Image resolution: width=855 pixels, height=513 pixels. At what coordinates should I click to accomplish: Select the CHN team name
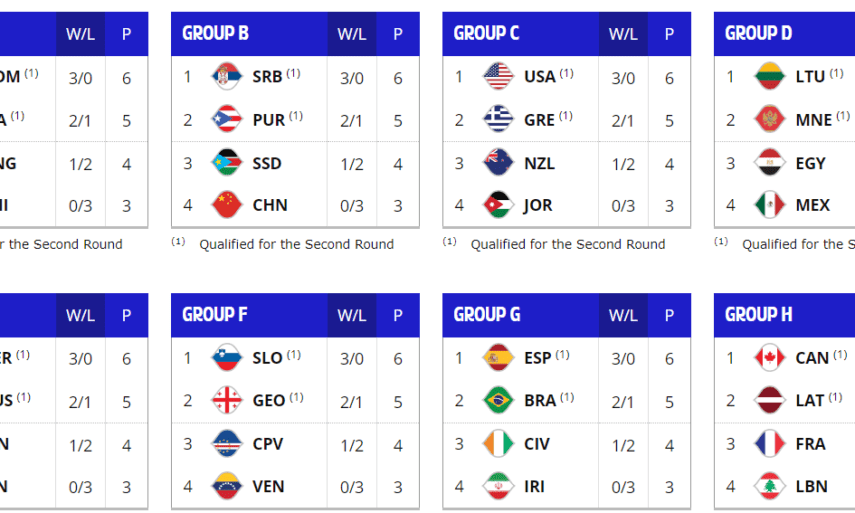coord(270,206)
